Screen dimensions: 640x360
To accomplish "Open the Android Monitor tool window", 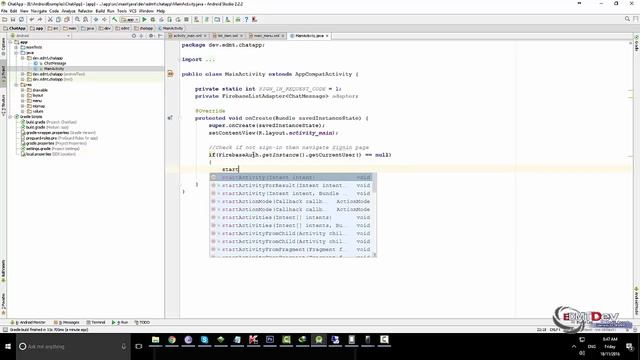I will pos(28,322).
